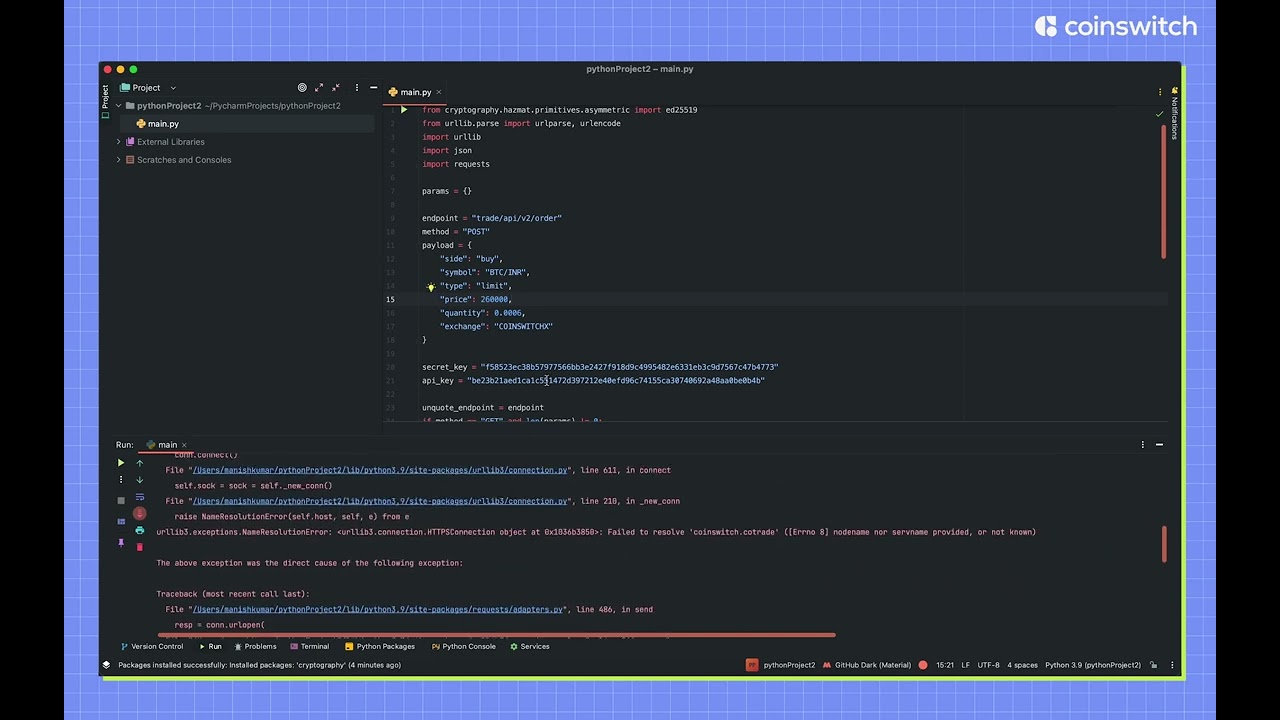Image resolution: width=1280 pixels, height=720 pixels.
Task: Change GitHub Dark (Material) theme widget
Action: coord(868,665)
